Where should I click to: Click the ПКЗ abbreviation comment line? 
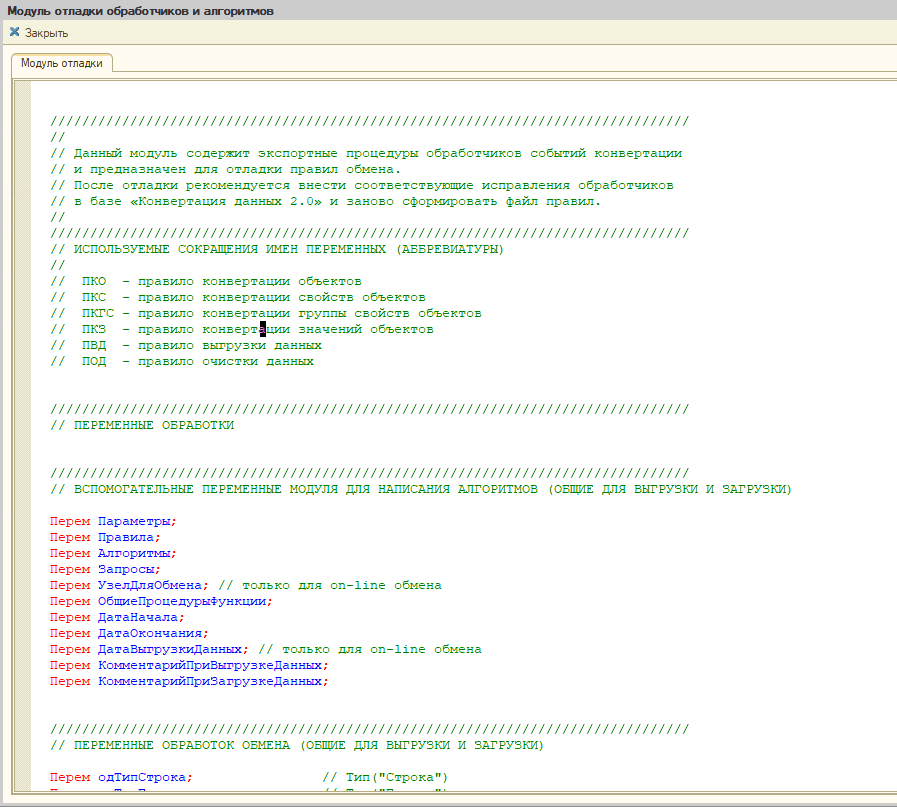(242, 329)
